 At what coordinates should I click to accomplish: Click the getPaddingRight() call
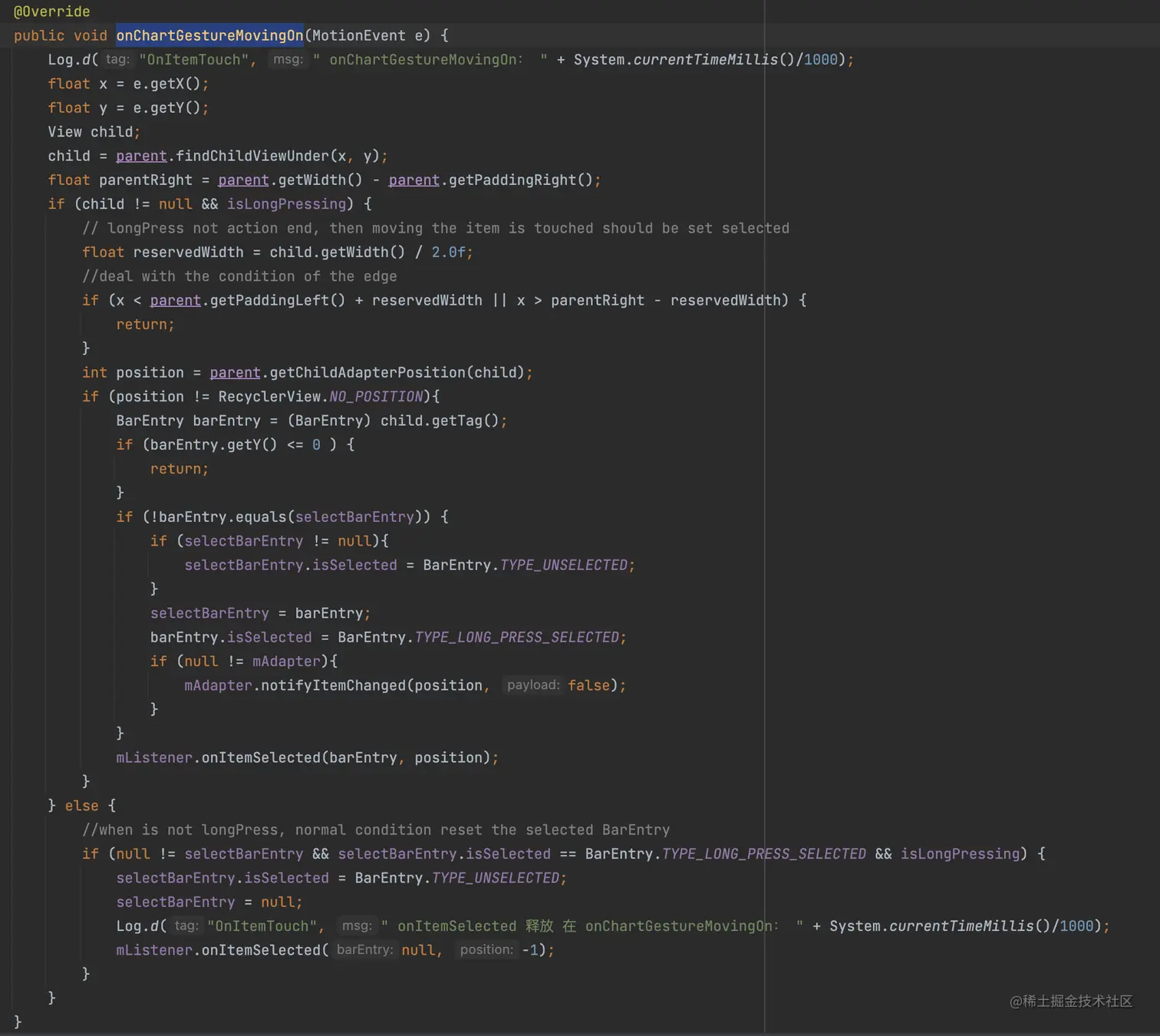click(x=521, y=180)
